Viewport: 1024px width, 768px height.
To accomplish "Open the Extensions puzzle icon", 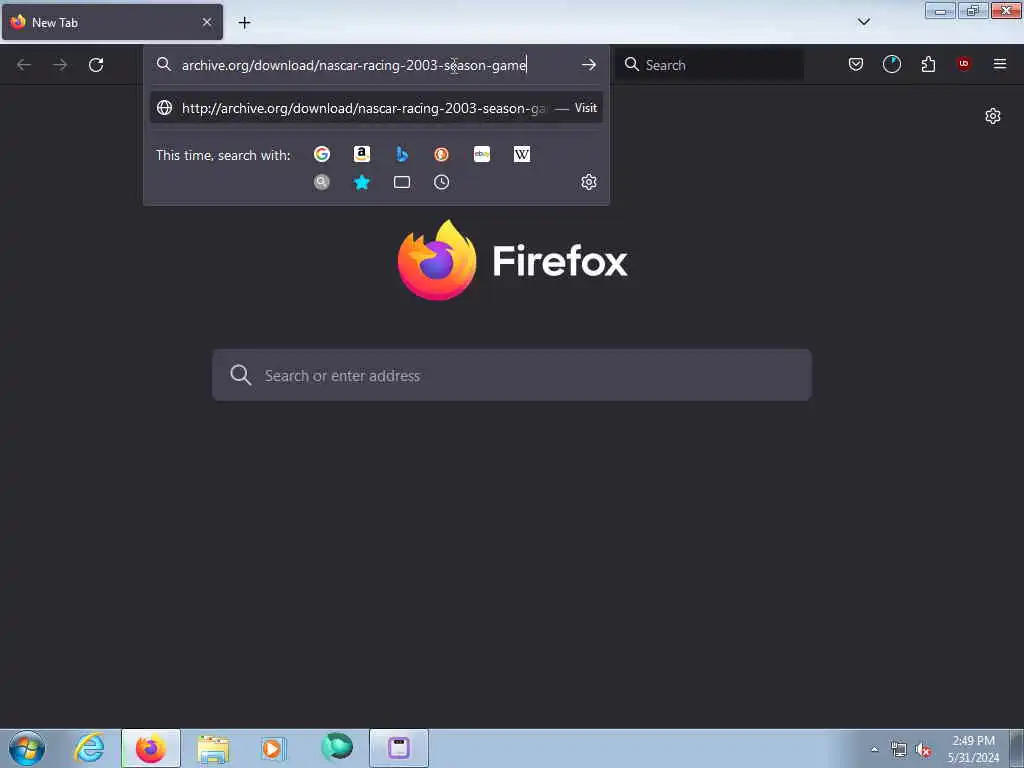I will pyautogui.click(x=928, y=64).
